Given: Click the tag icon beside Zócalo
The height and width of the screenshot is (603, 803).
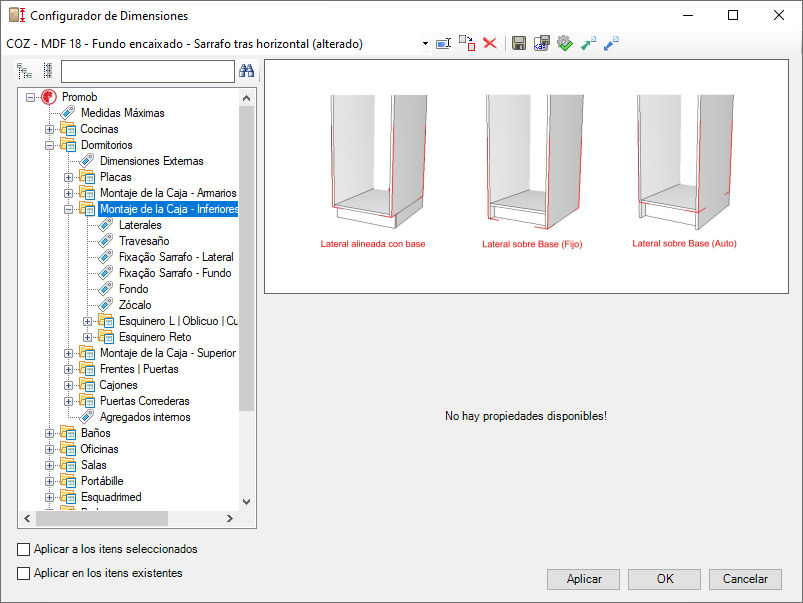Looking at the screenshot, I should (x=105, y=305).
